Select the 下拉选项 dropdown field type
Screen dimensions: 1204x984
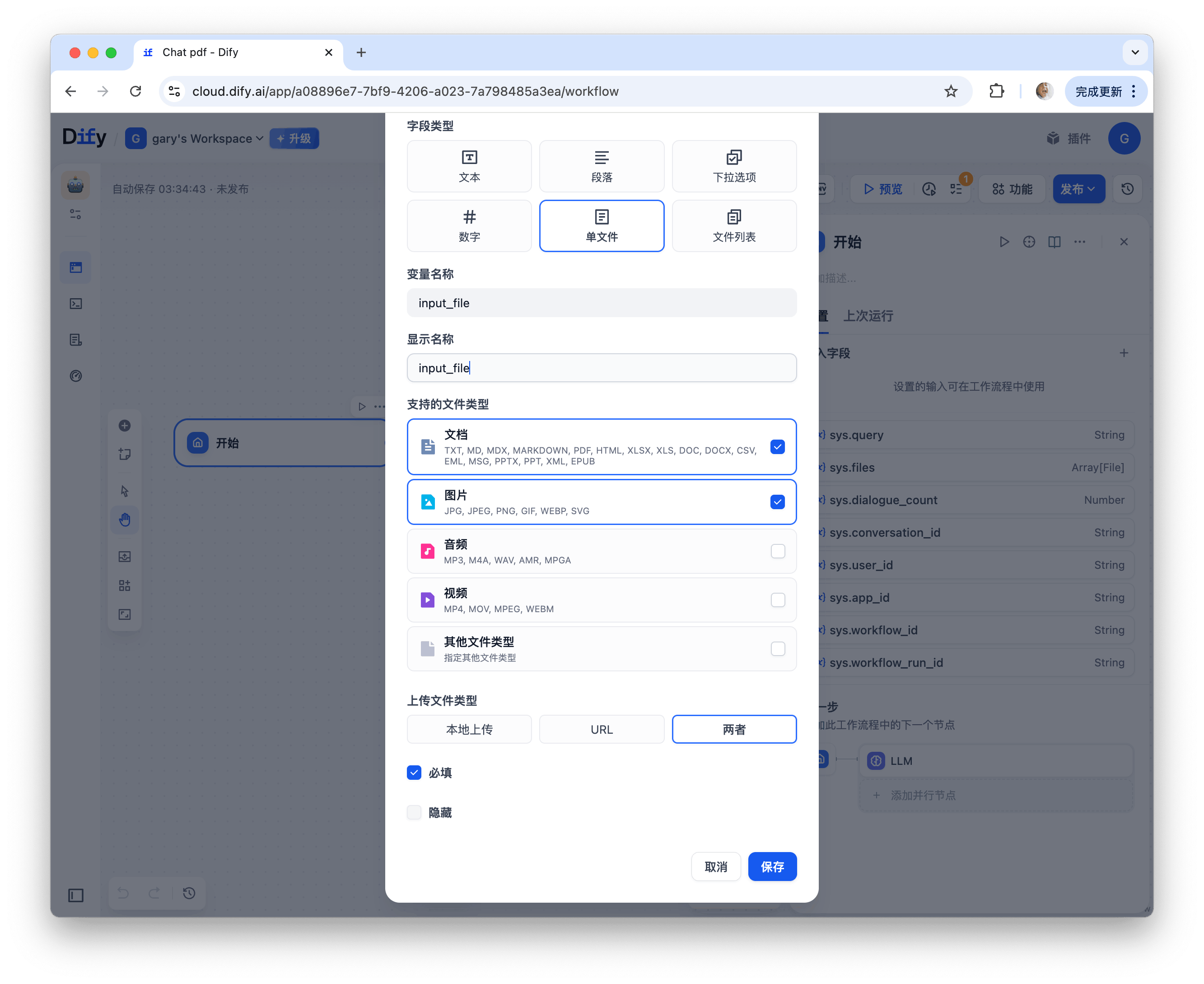(734, 166)
